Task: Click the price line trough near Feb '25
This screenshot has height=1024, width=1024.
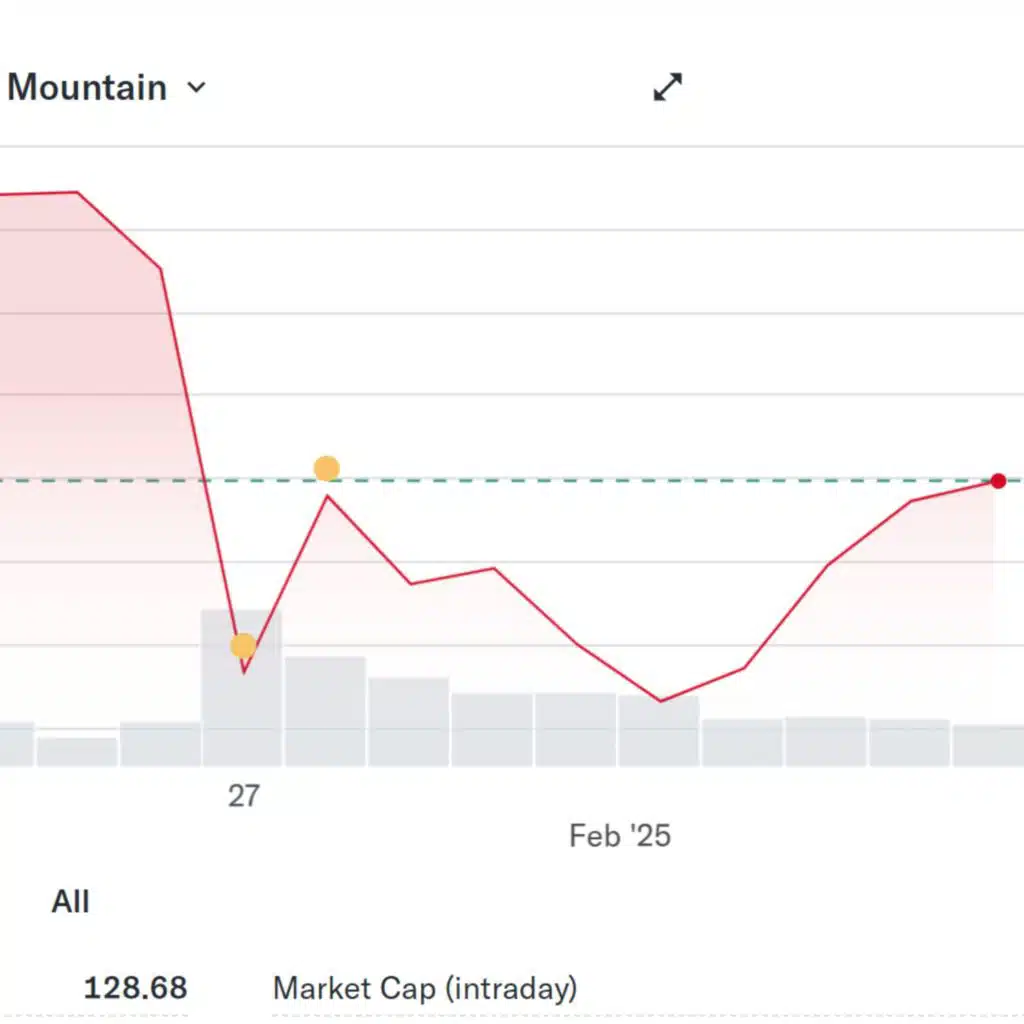Action: pos(660,701)
